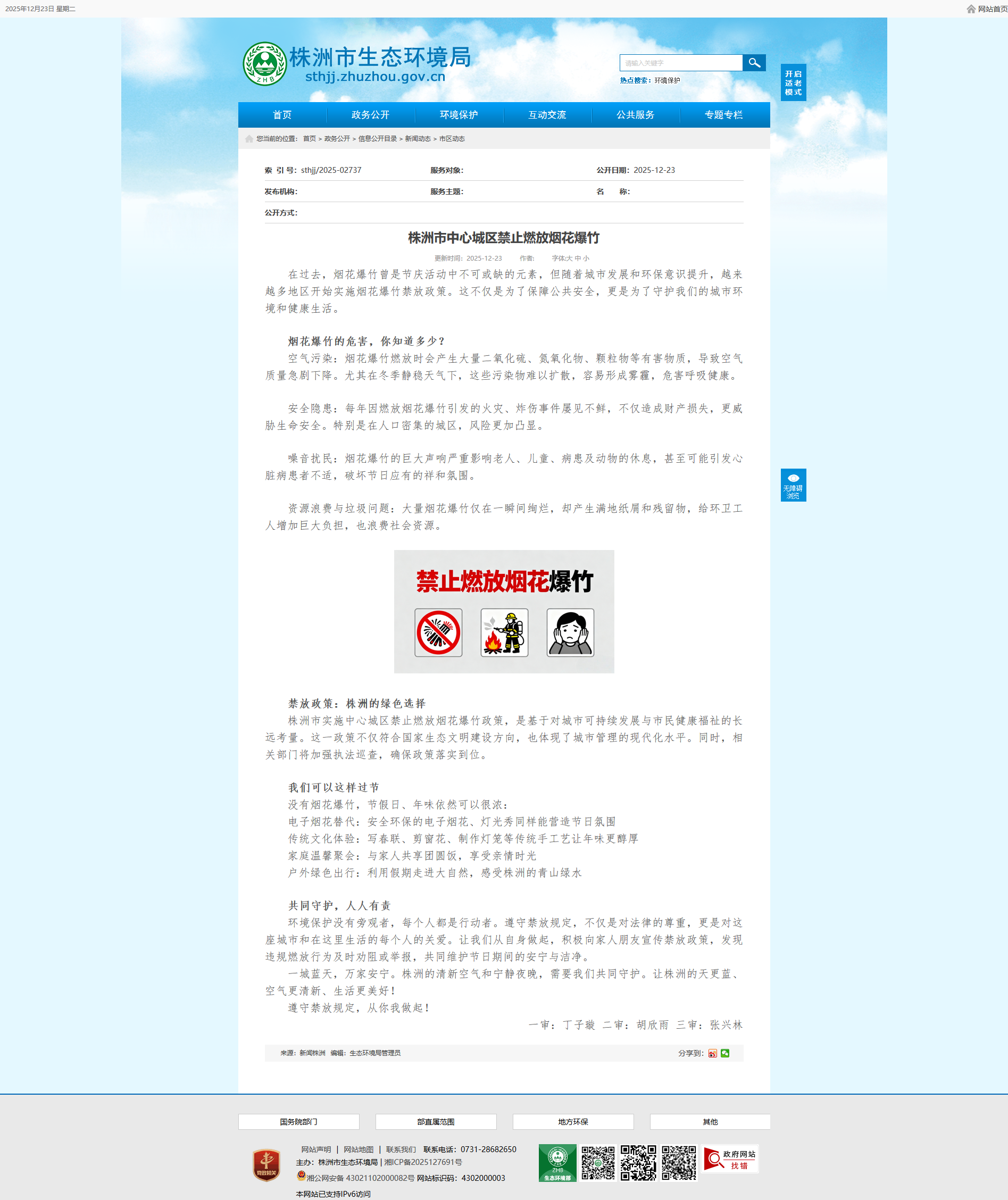
Task: Click the 网站首页 home icon at top right
Action: (x=971, y=9)
